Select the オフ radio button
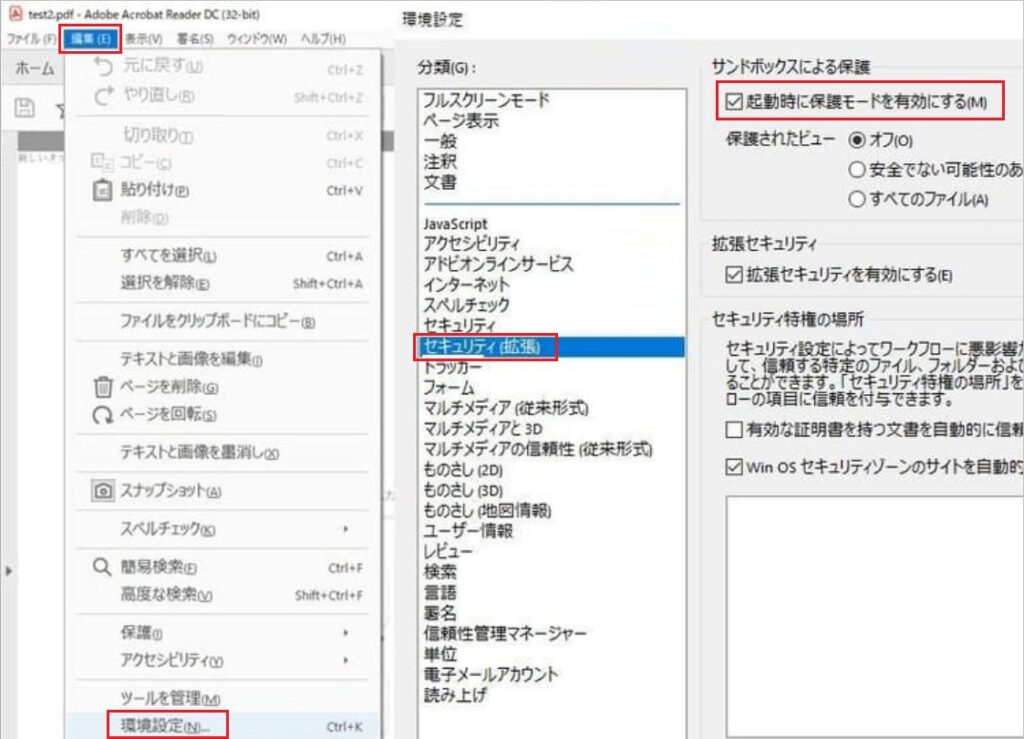 coord(856,140)
